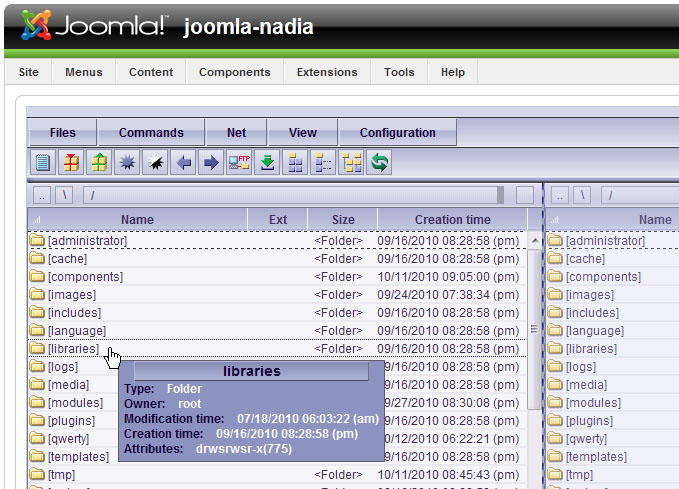Switch to grid thumbnails view icon
The width and height of the screenshot is (679, 489).
coord(295,163)
